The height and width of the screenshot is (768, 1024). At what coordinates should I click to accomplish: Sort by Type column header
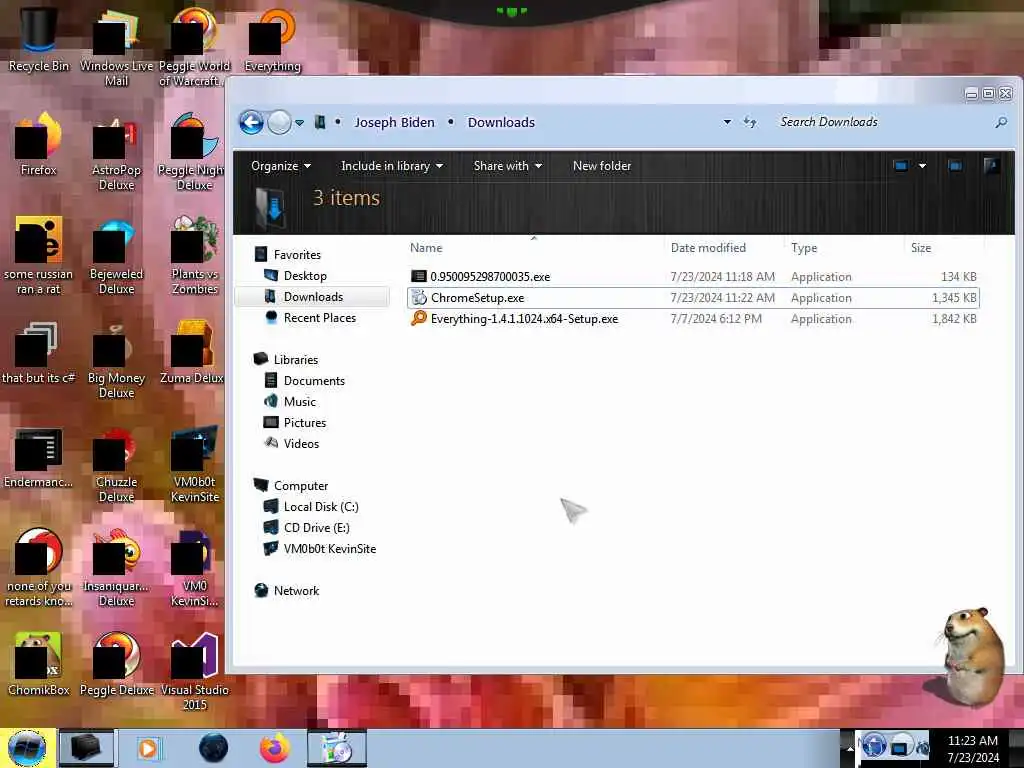click(844, 248)
